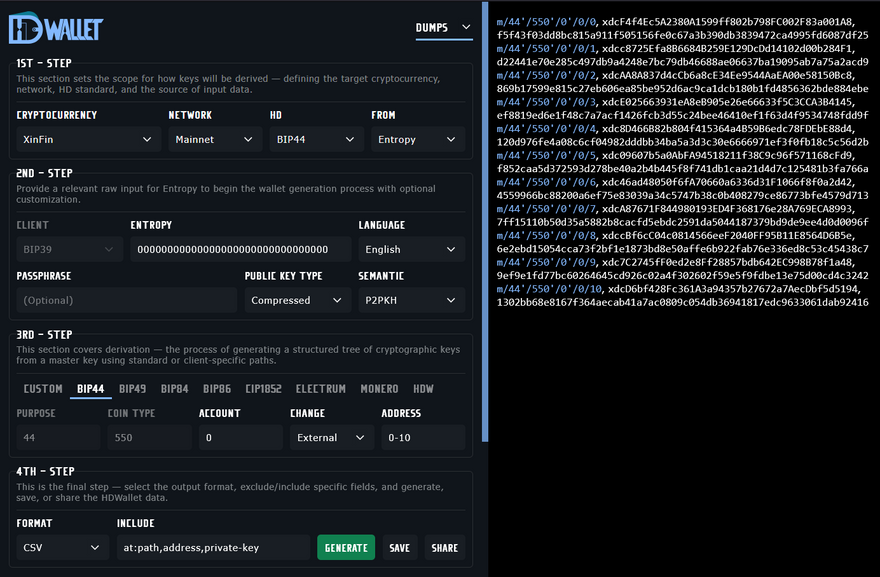Open the Dumps dropdown menu
Viewport: 880px width, 577px height.
point(444,28)
